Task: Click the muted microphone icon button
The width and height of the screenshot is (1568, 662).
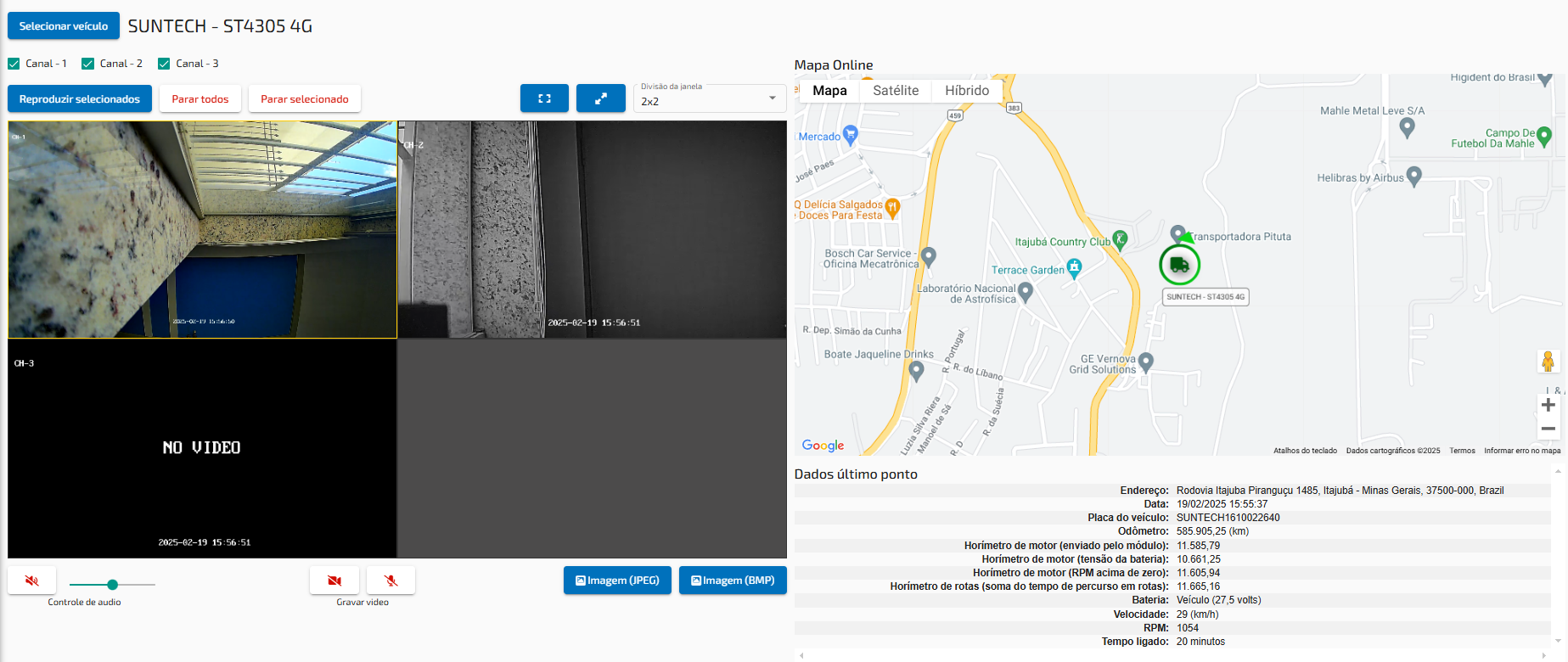Action: click(391, 581)
